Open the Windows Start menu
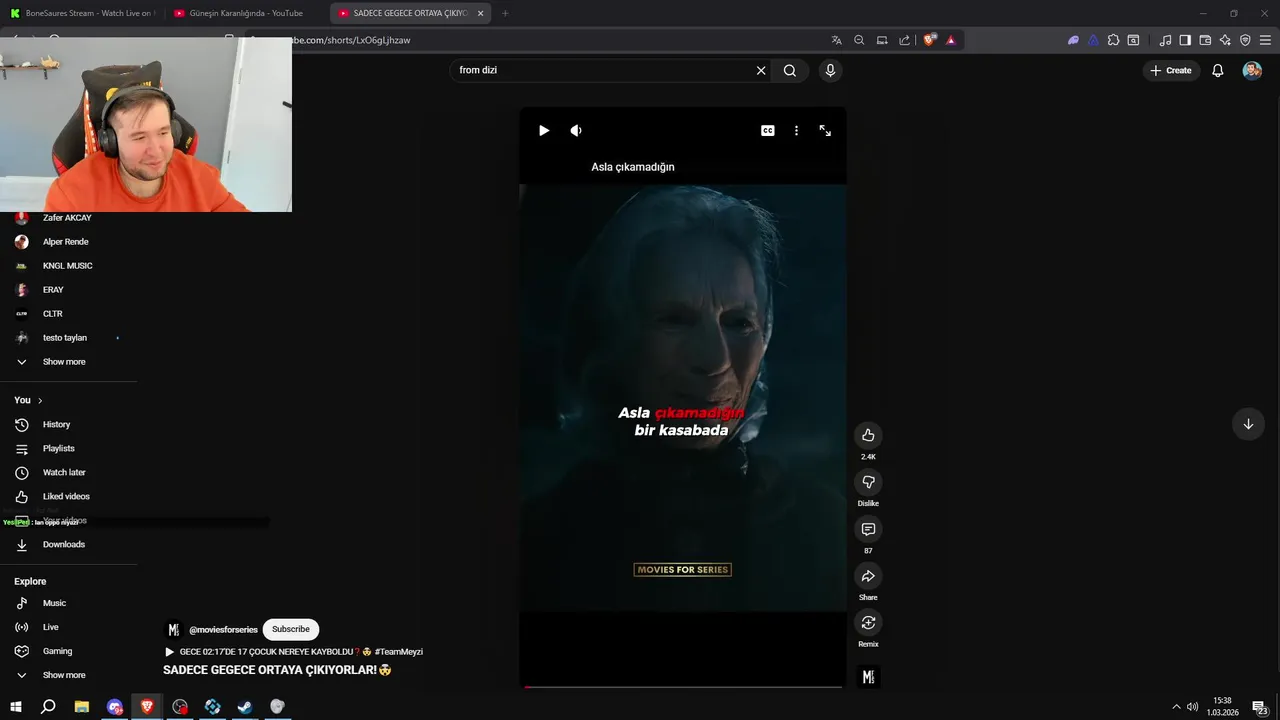 click(x=16, y=706)
